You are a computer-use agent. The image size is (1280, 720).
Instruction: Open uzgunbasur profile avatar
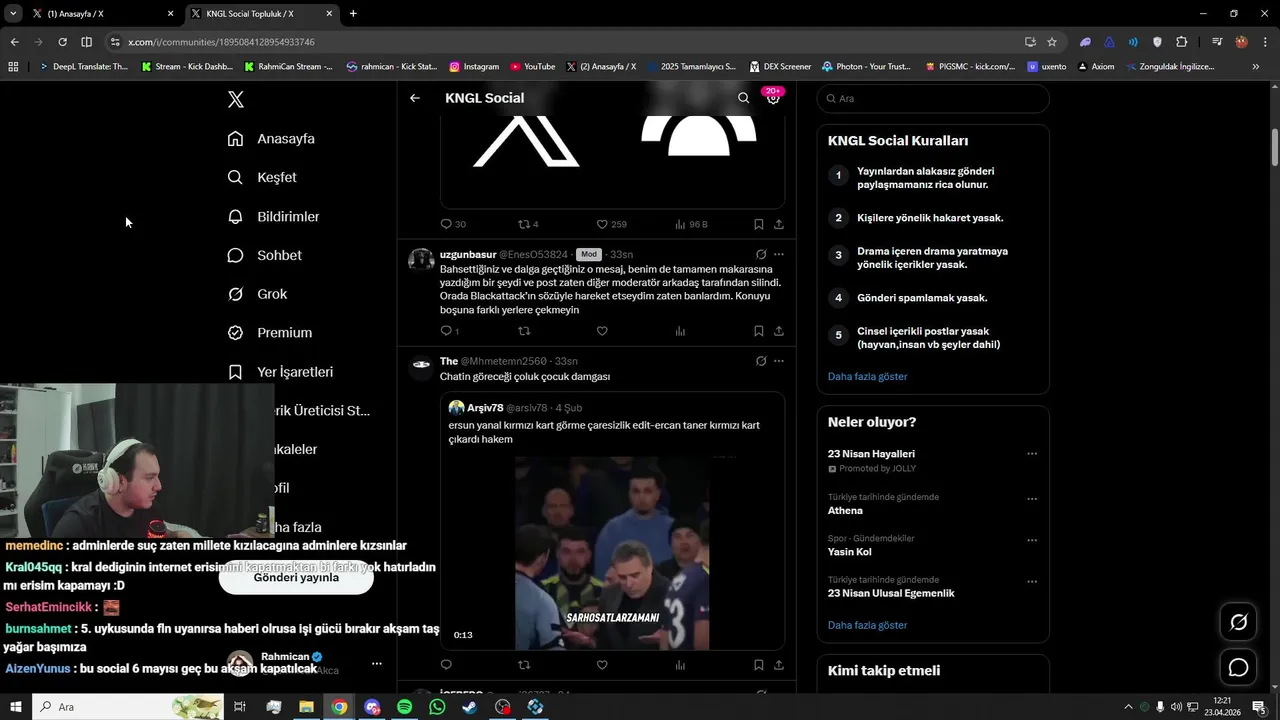coord(422,260)
